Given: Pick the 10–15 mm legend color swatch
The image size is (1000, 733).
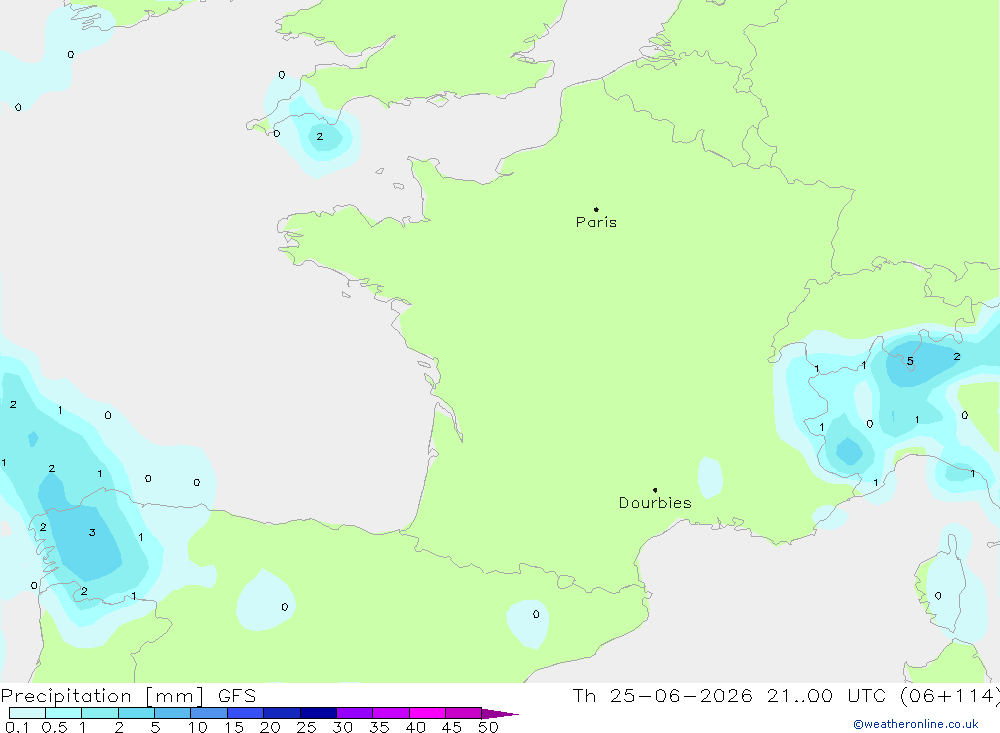Looking at the screenshot, I should pos(209,713).
